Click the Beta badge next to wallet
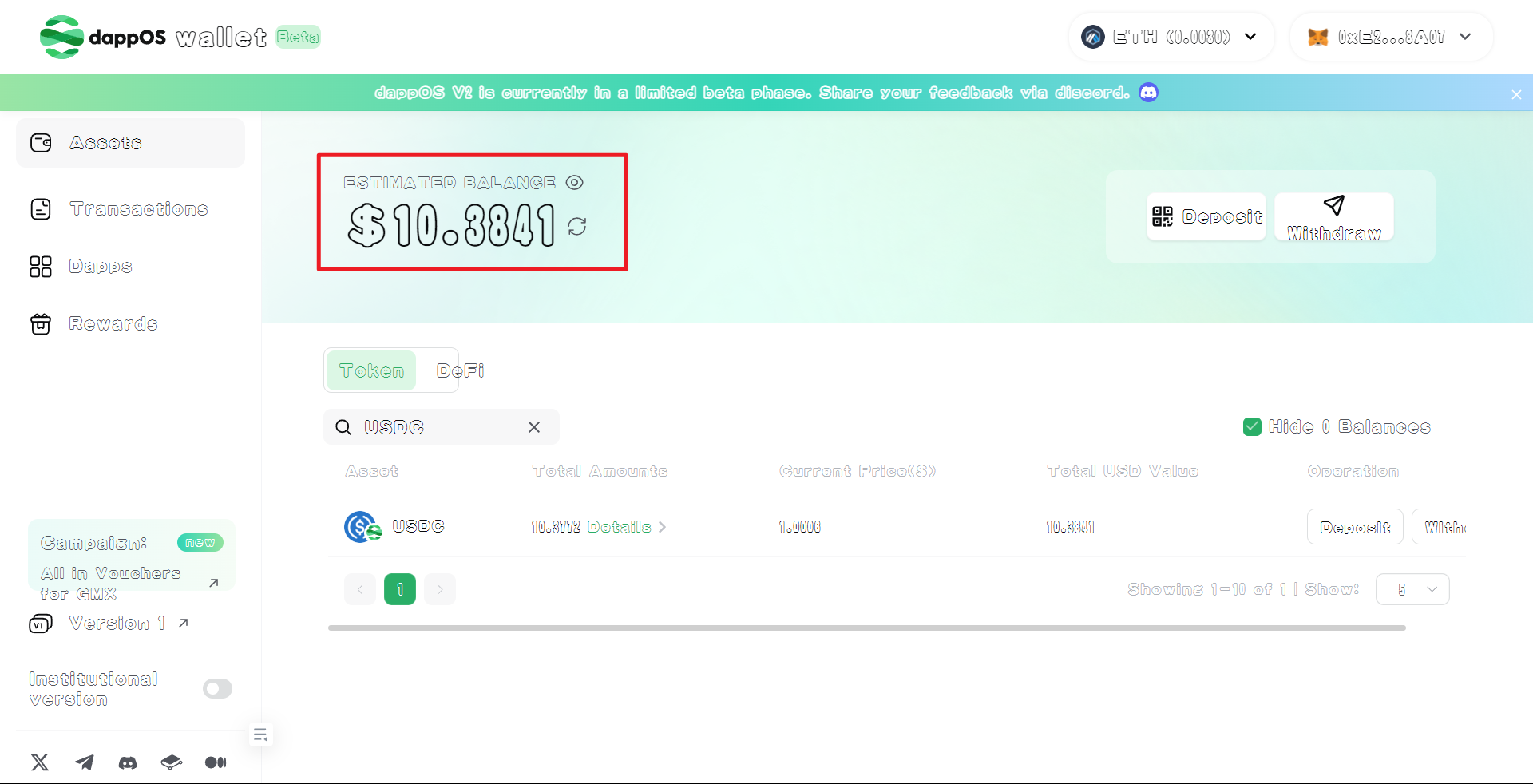The height and width of the screenshot is (784, 1533). tap(298, 37)
